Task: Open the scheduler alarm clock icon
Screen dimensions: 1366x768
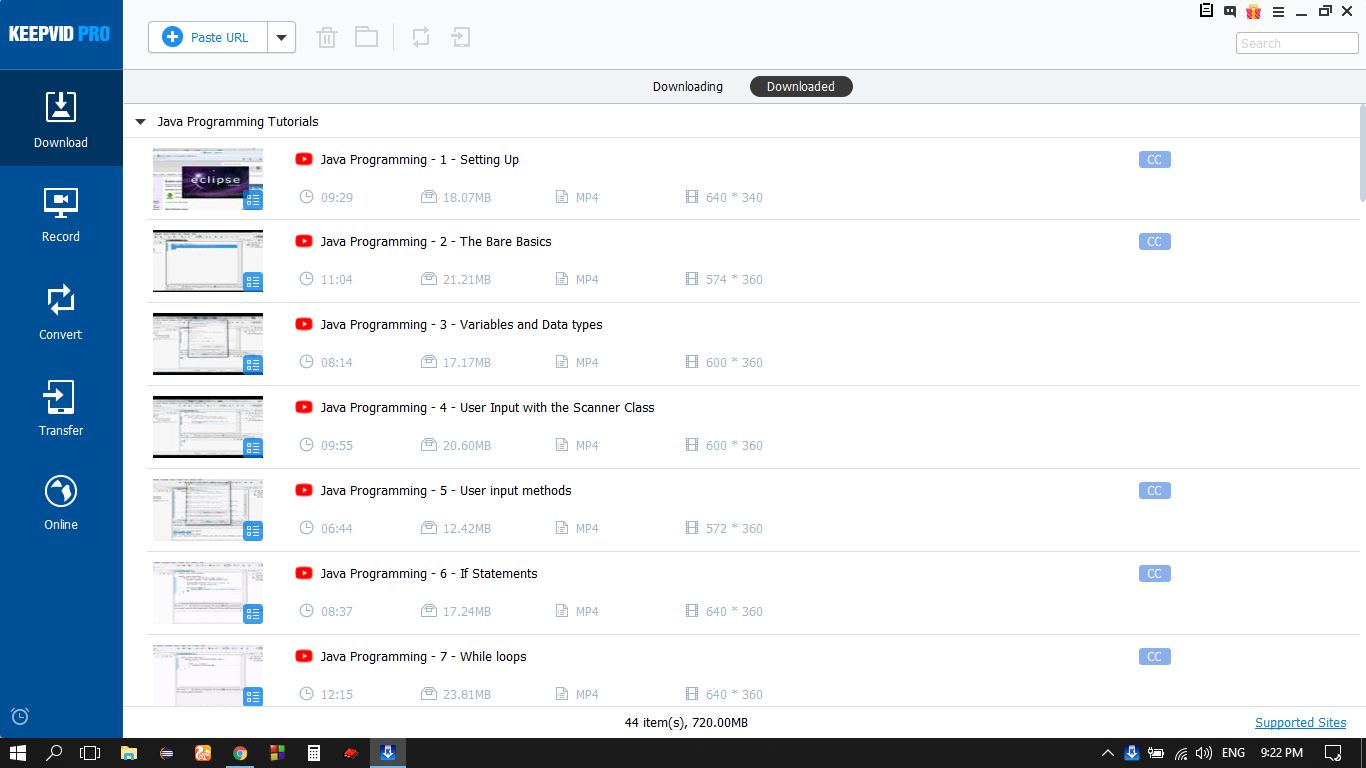Action: tap(20, 716)
